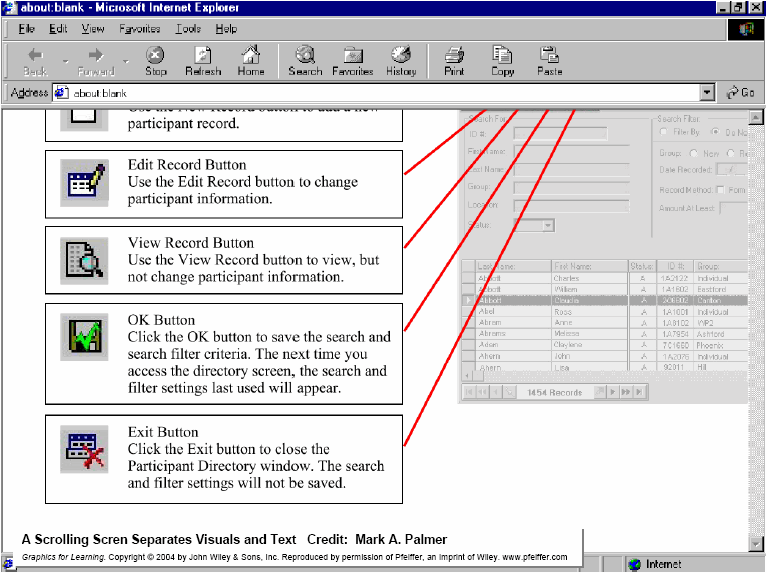Screen dimensions: 767x573
Task: Open the Favorites menu
Action: pyautogui.click(x=140, y=29)
